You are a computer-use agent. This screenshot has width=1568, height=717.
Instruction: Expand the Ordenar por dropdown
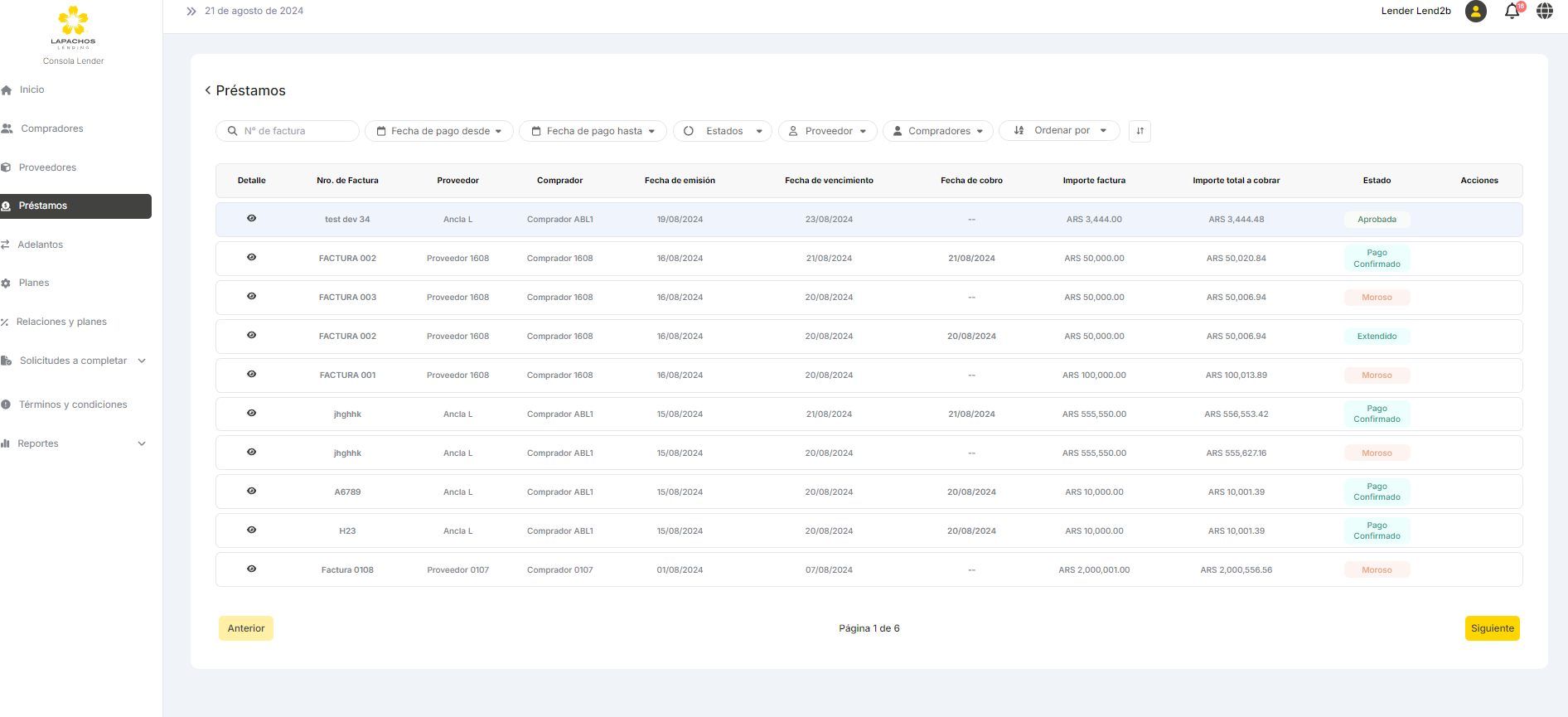[1059, 131]
